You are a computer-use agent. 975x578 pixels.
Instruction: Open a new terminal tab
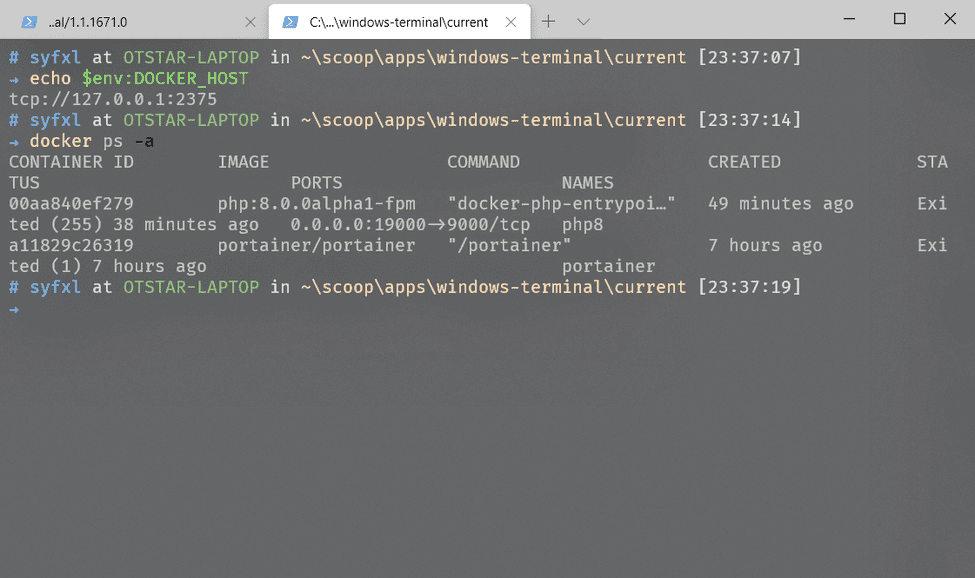tap(549, 21)
